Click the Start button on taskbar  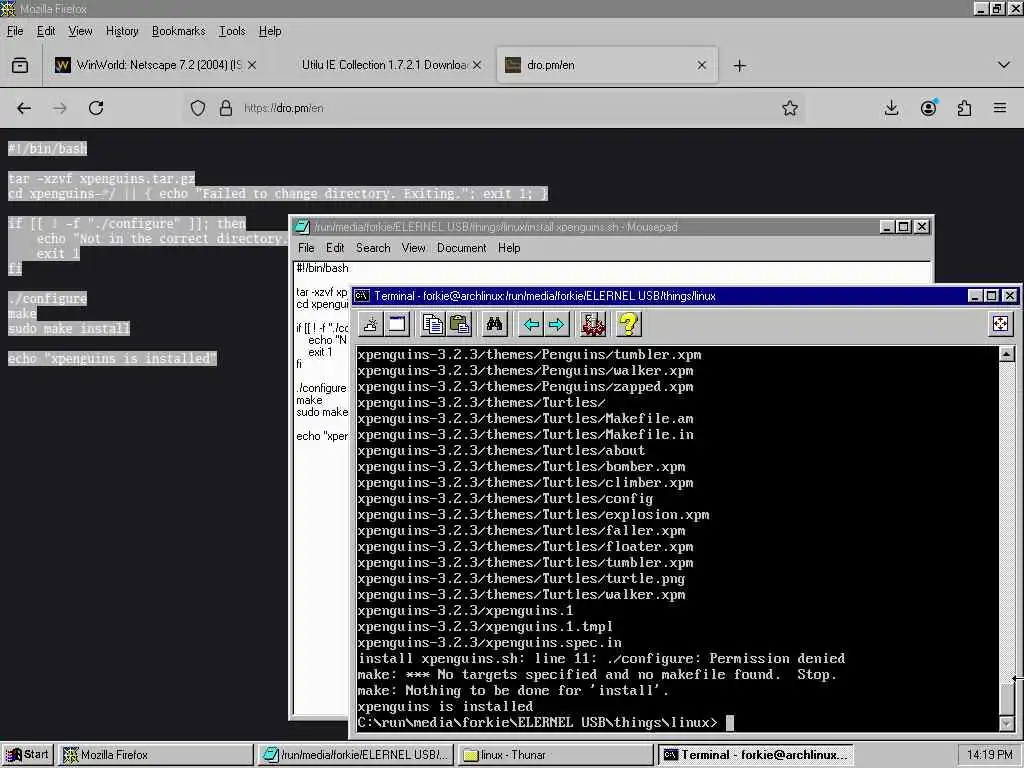click(x=27, y=755)
